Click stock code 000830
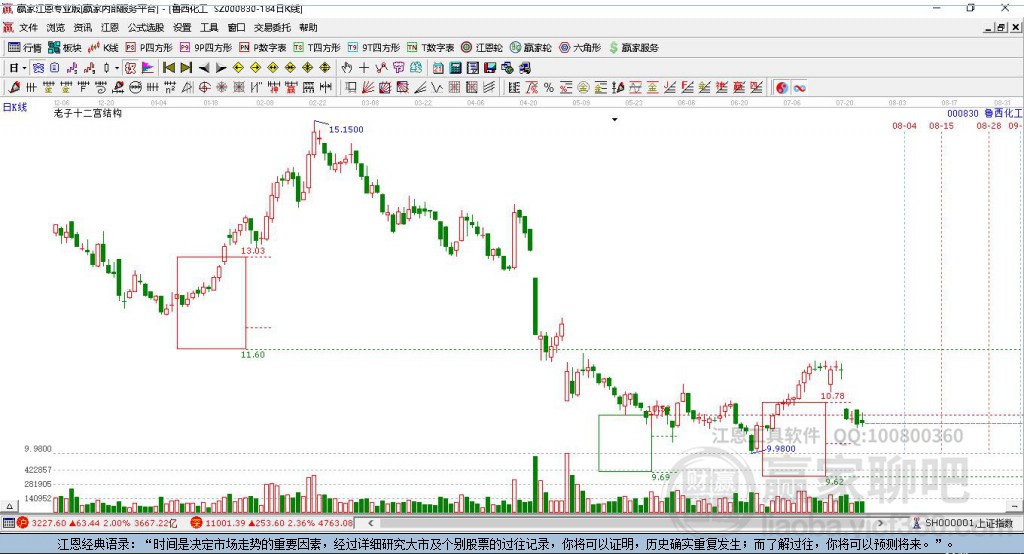 (x=963, y=114)
